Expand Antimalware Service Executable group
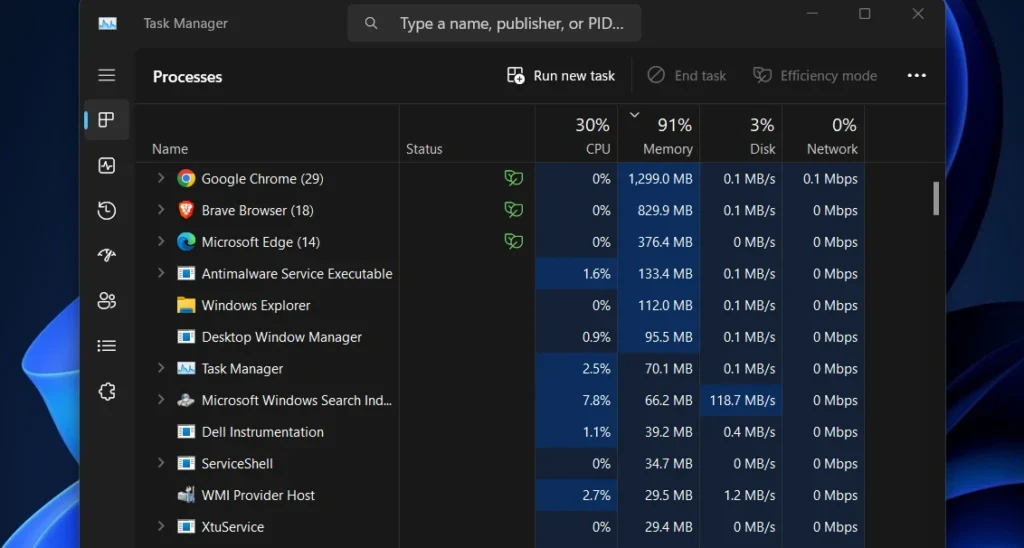Image resolution: width=1024 pixels, height=548 pixels. pyautogui.click(x=161, y=273)
